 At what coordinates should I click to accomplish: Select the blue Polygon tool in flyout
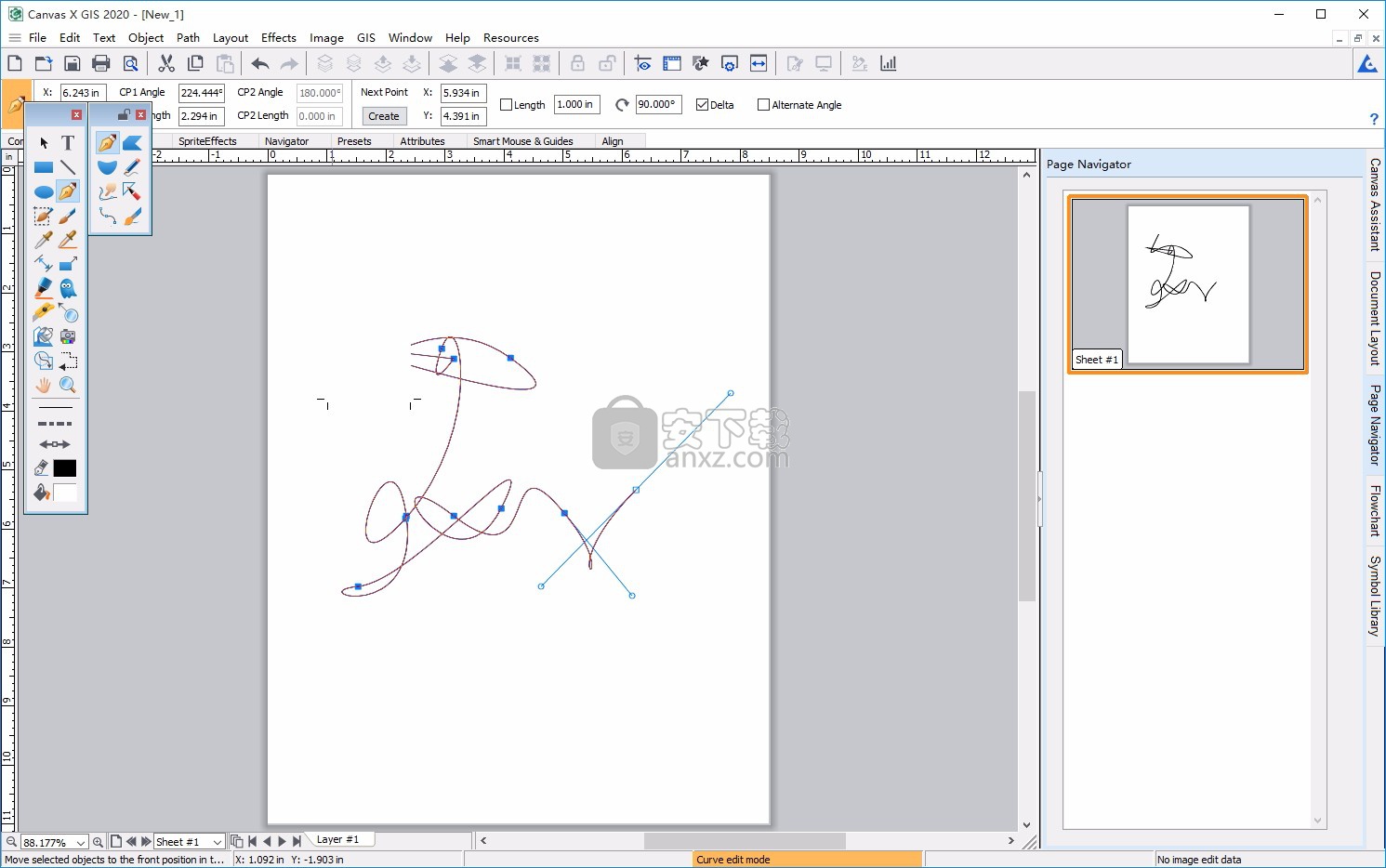pos(132,143)
